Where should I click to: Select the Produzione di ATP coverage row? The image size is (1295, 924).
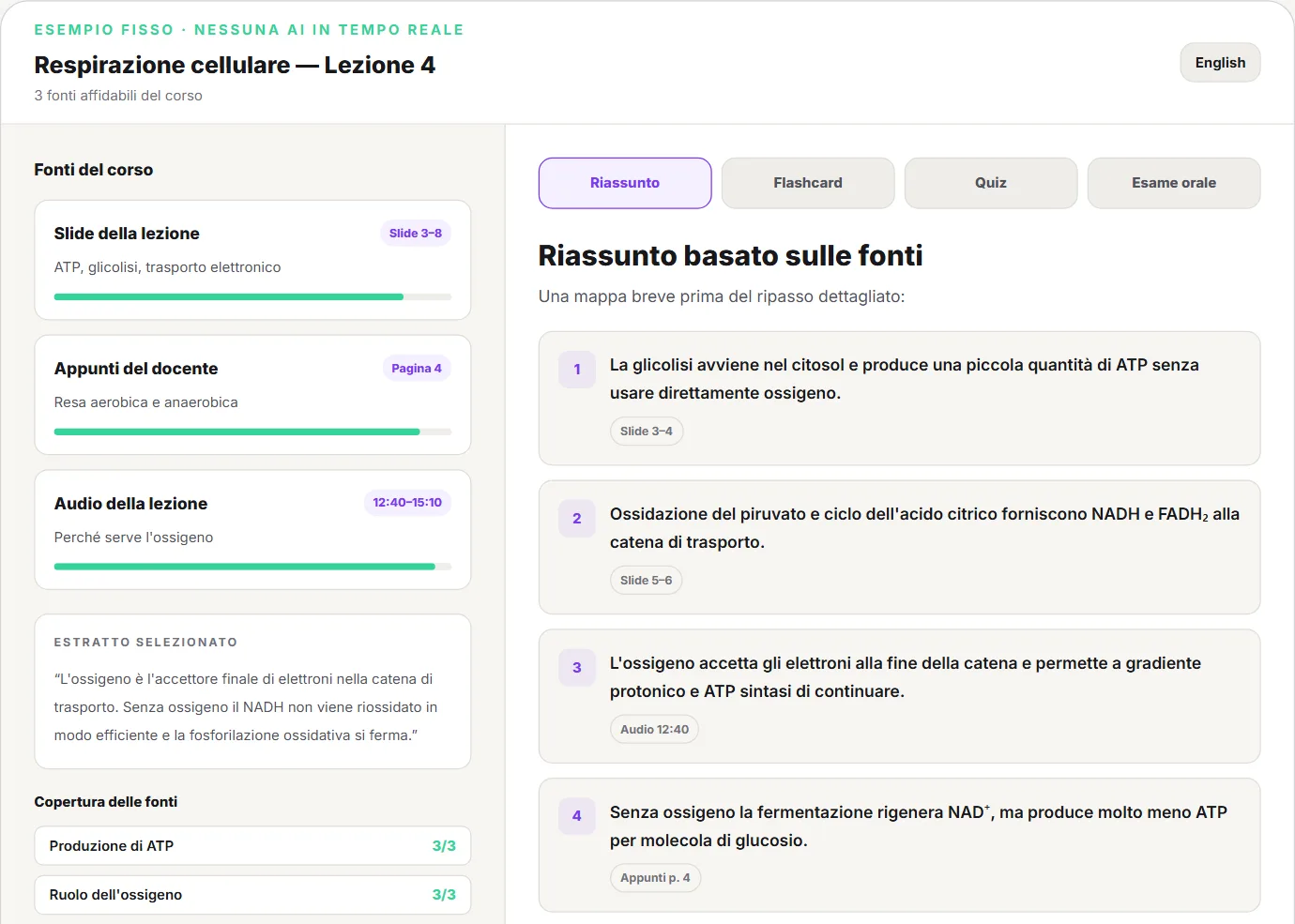252,846
